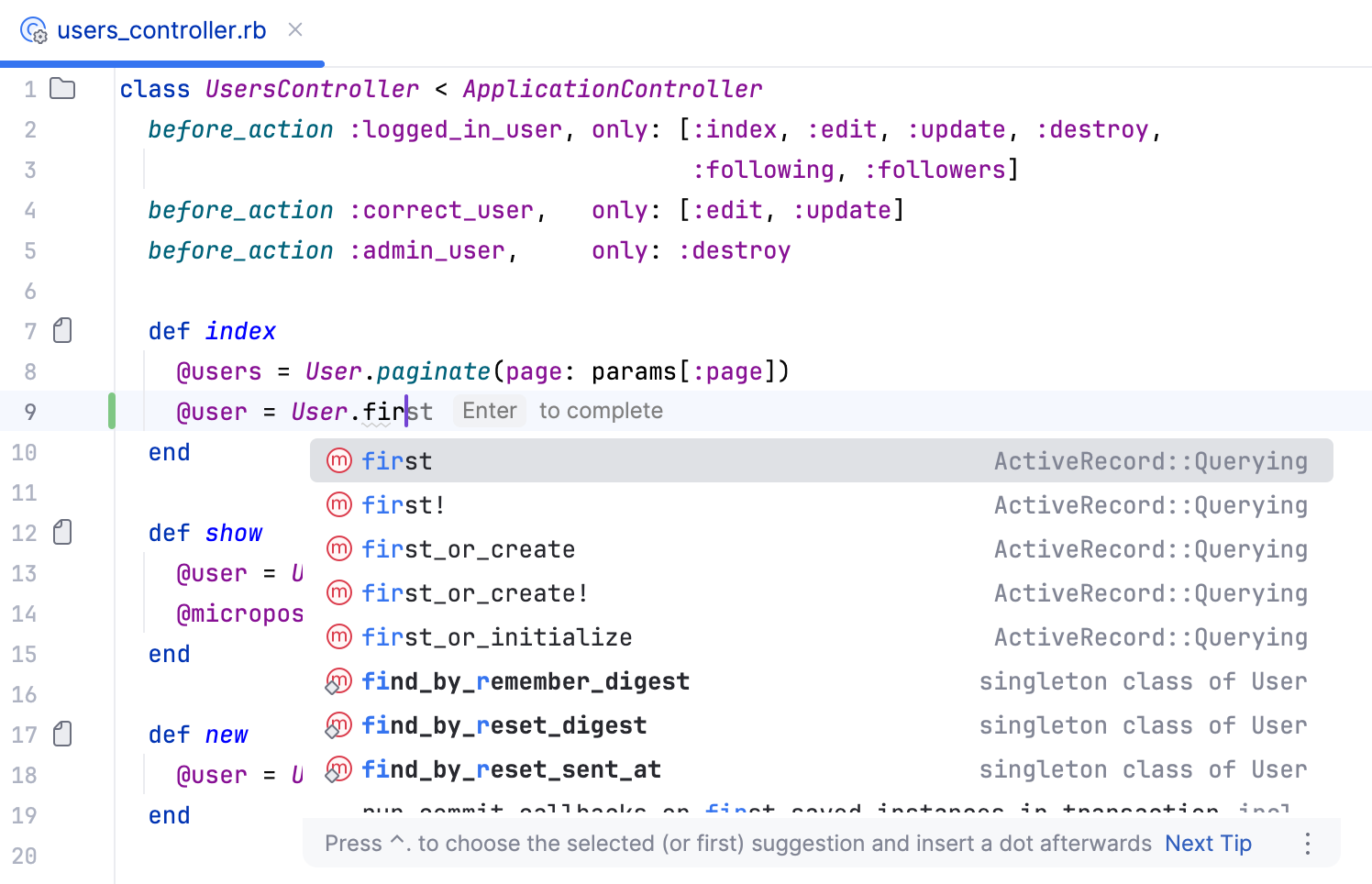Click the Enter-to-complete hint badge
The image size is (1372, 884).
[x=489, y=410]
